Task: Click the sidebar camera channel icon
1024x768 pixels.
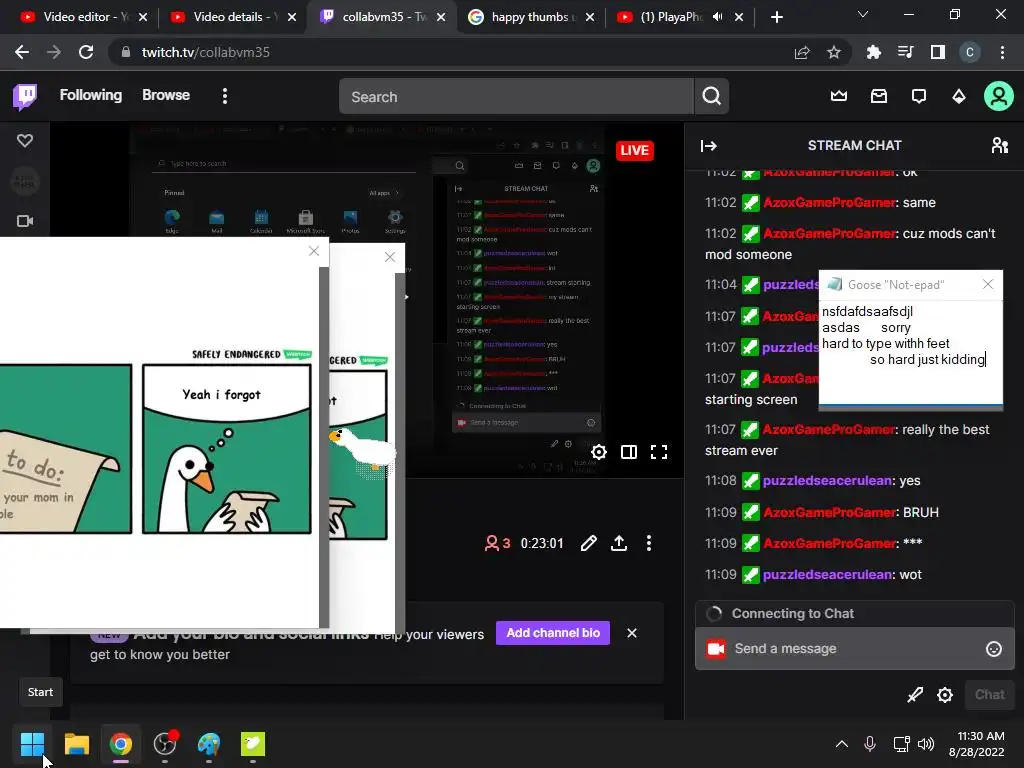Action: 25,221
